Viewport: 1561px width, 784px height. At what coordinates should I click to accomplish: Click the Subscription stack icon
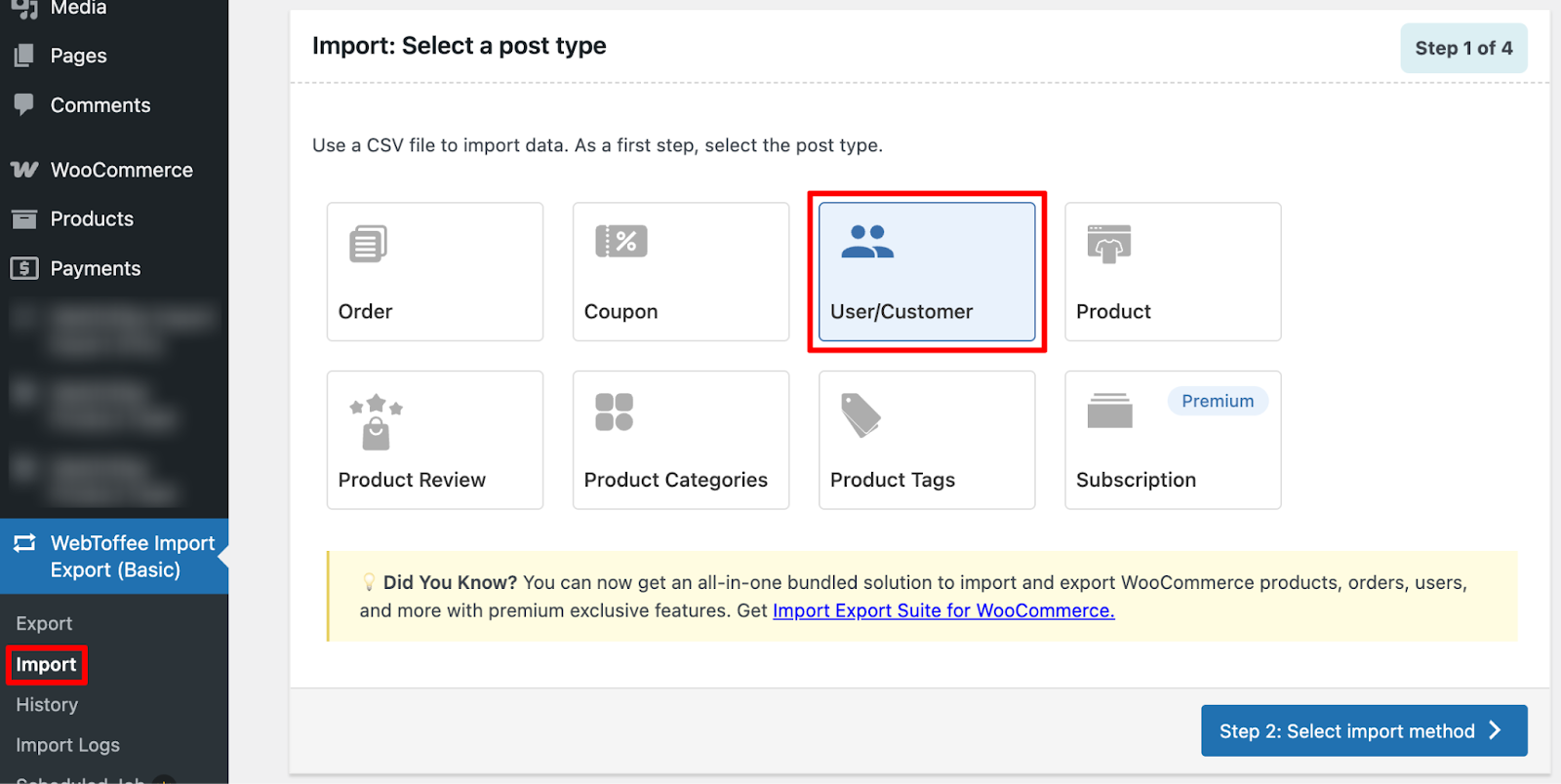point(1109,411)
